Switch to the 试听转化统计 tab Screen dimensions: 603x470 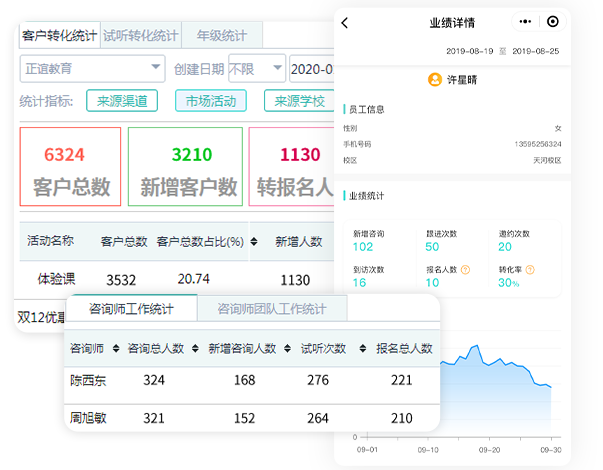click(x=140, y=35)
